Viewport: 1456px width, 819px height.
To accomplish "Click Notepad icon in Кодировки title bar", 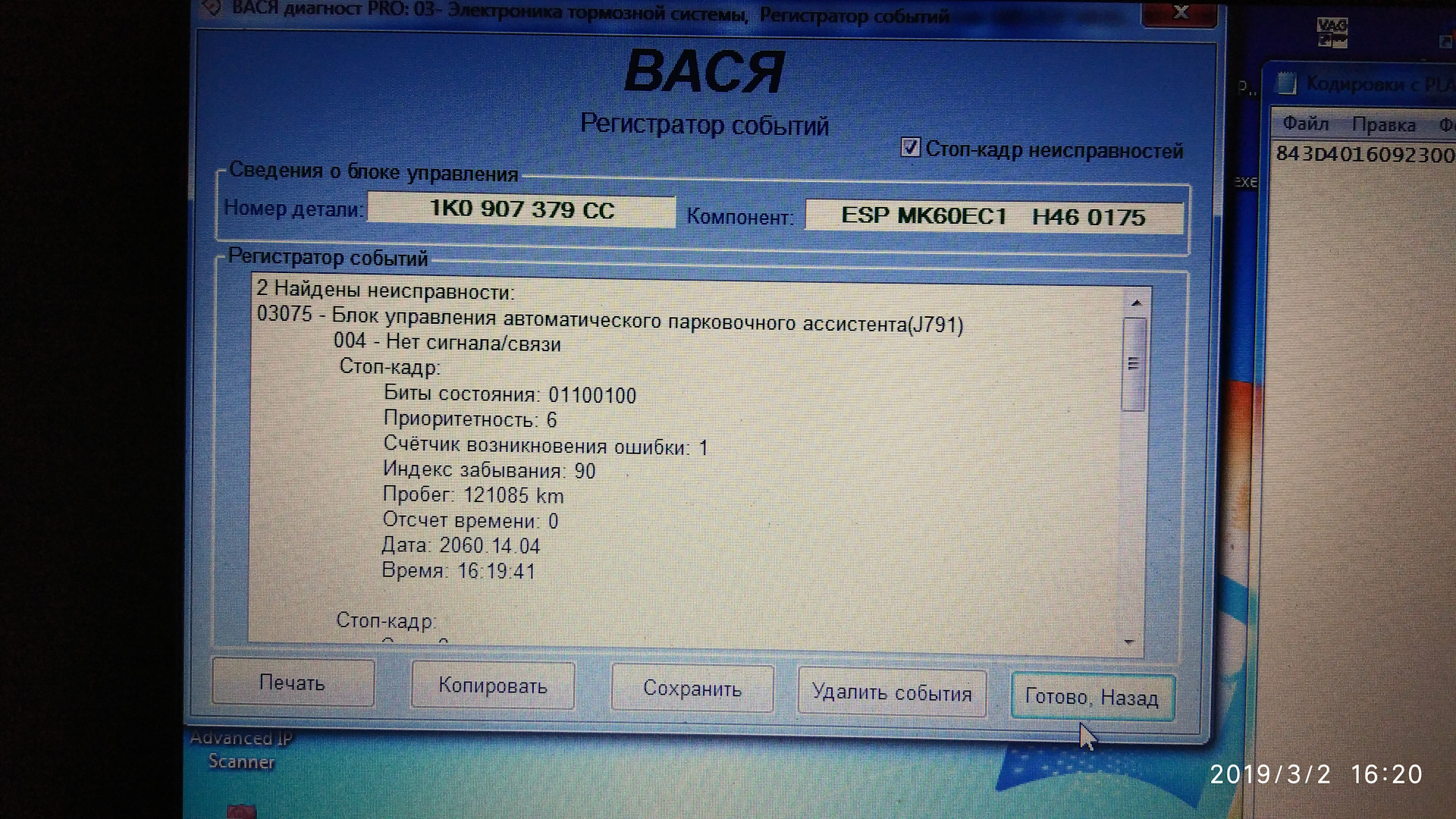I will pyautogui.click(x=1286, y=83).
